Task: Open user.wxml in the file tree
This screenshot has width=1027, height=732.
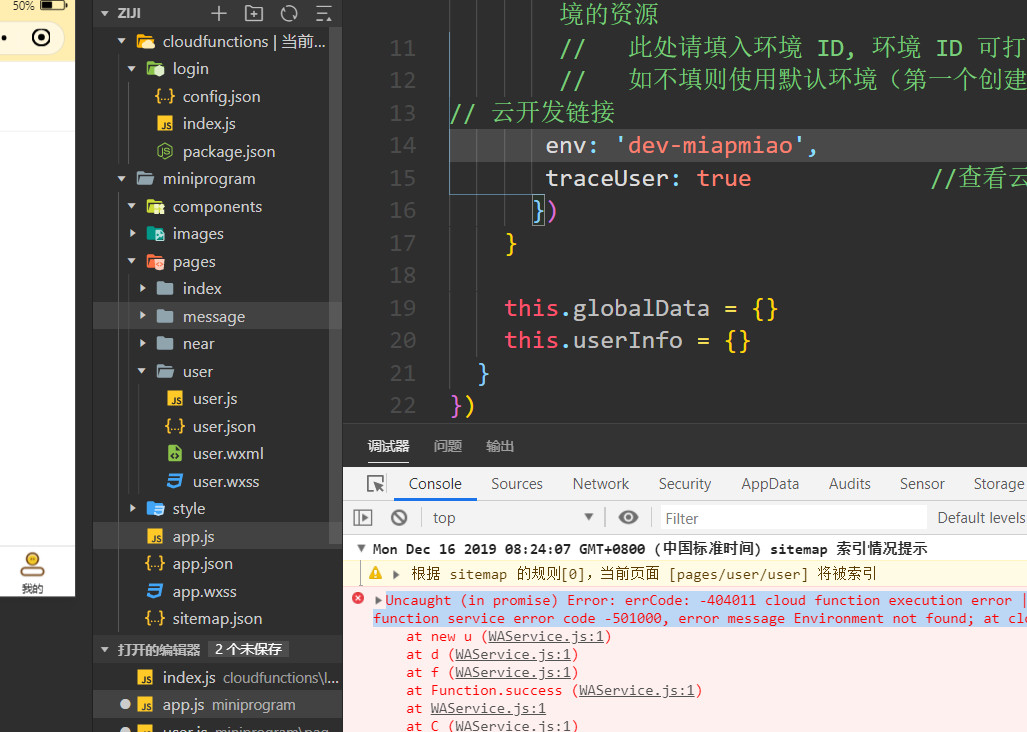Action: pyautogui.click(x=228, y=453)
